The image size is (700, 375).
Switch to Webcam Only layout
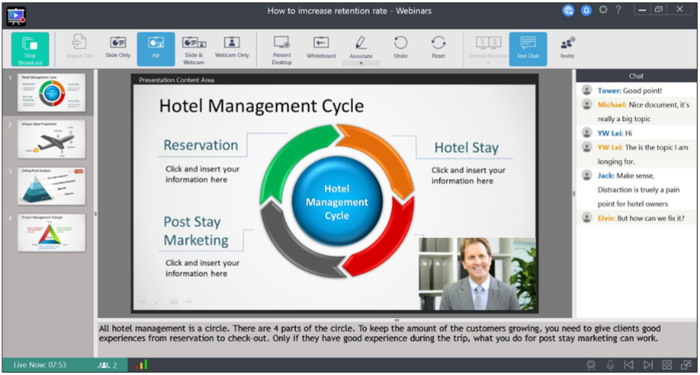pos(232,48)
